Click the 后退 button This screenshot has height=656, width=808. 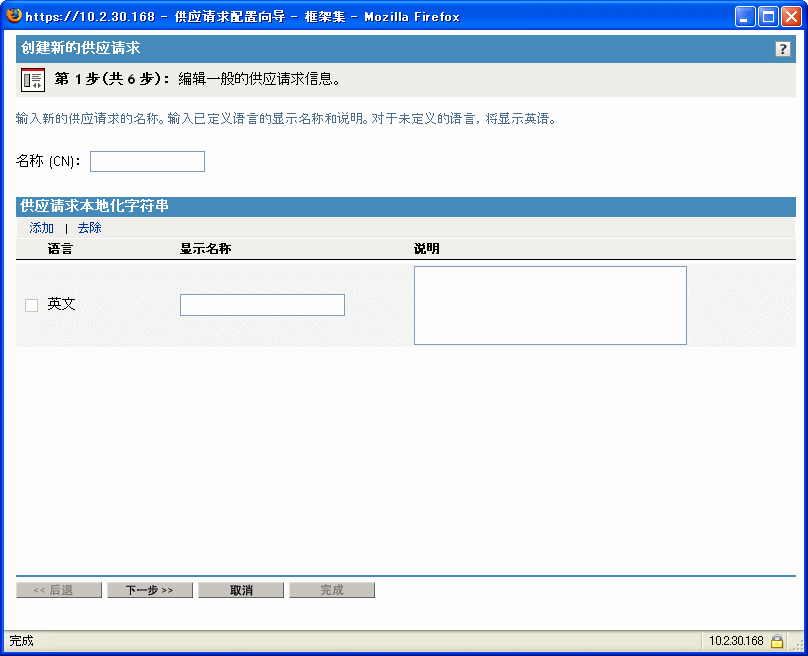coord(58,589)
